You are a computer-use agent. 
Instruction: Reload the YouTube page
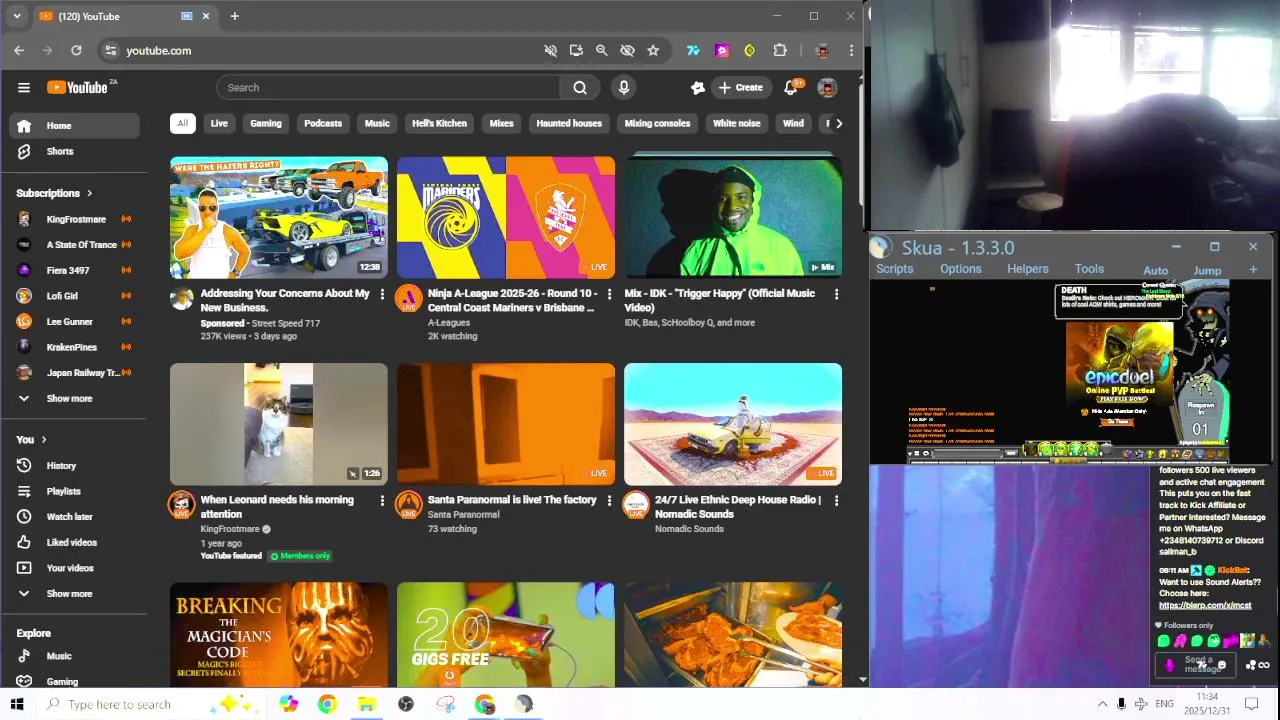pyautogui.click(x=76, y=50)
